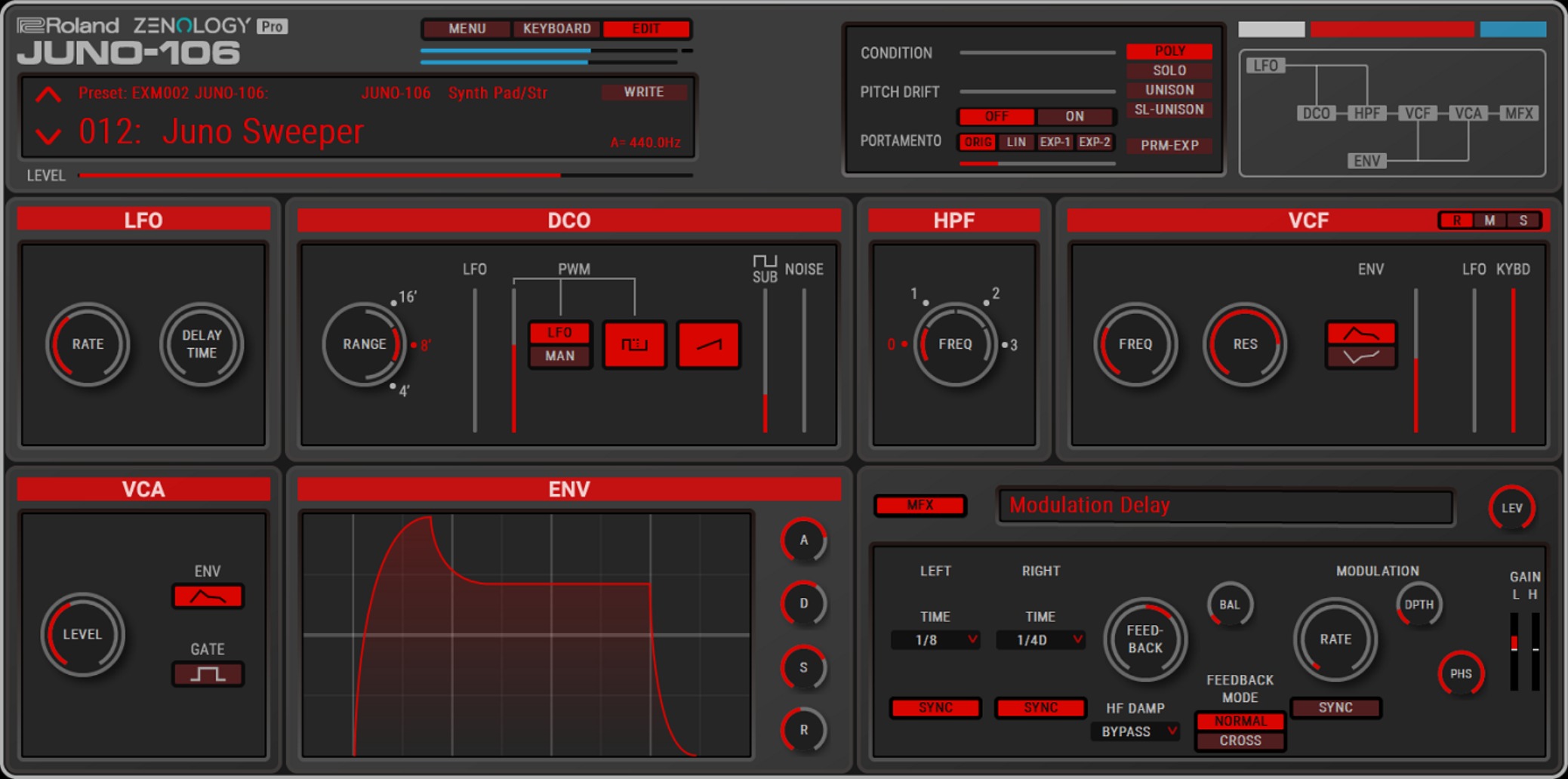Screen dimensions: 1568x779
Task: Click the modulation RATE knob
Action: click(1335, 639)
